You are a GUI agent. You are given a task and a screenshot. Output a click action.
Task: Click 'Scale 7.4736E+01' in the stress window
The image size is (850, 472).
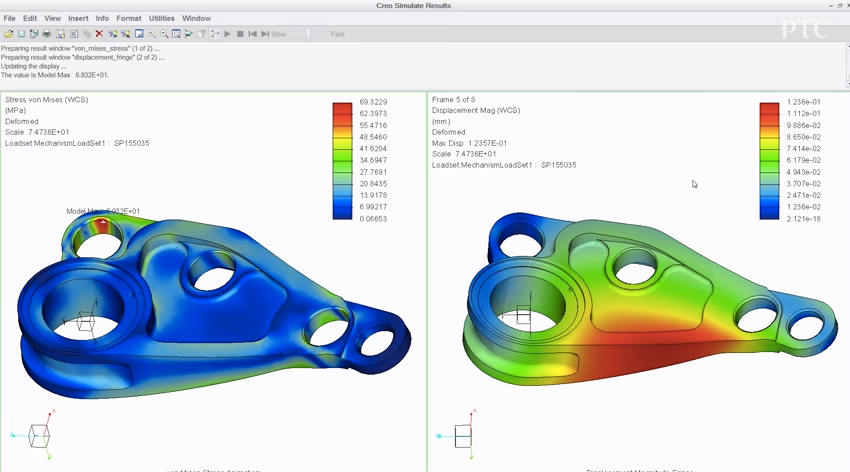[x=37, y=132]
